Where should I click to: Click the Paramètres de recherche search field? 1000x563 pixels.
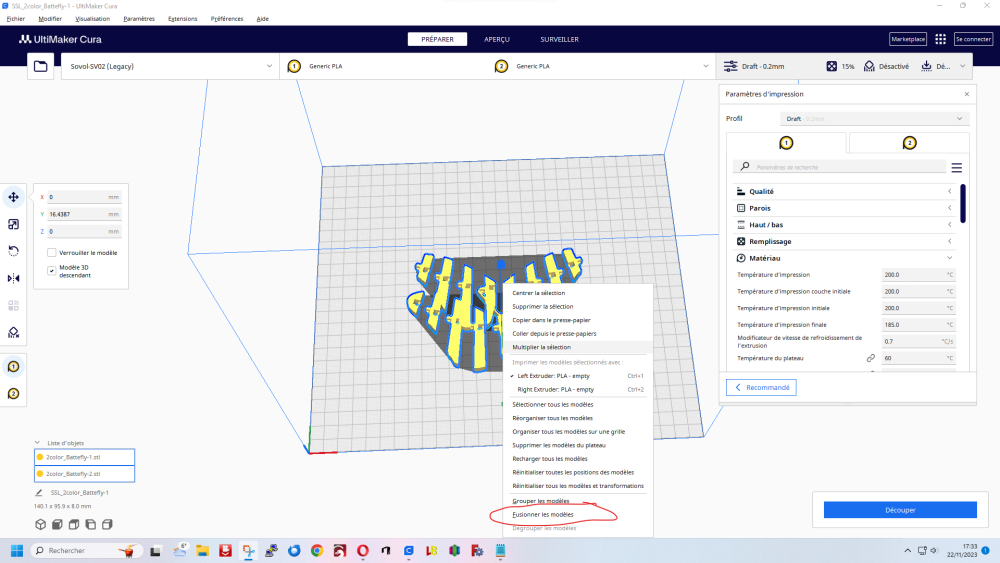pyautogui.click(x=839, y=167)
